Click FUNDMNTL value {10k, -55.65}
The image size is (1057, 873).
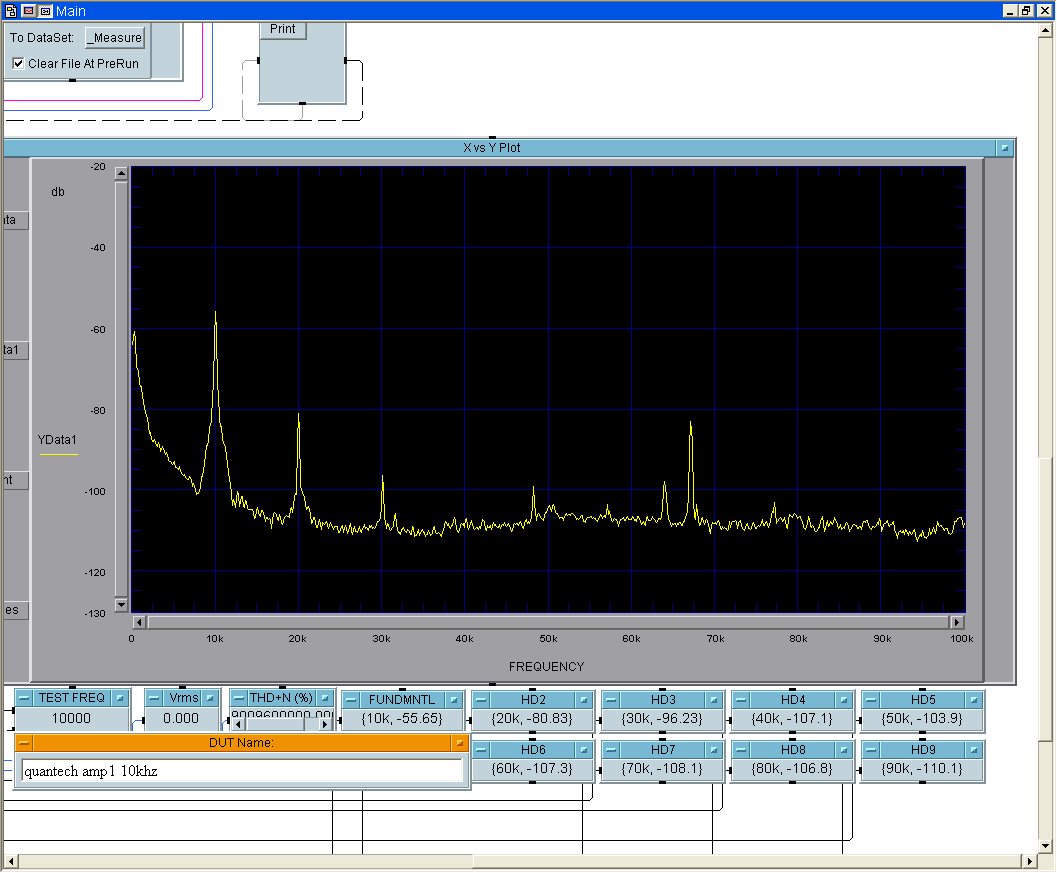click(402, 719)
